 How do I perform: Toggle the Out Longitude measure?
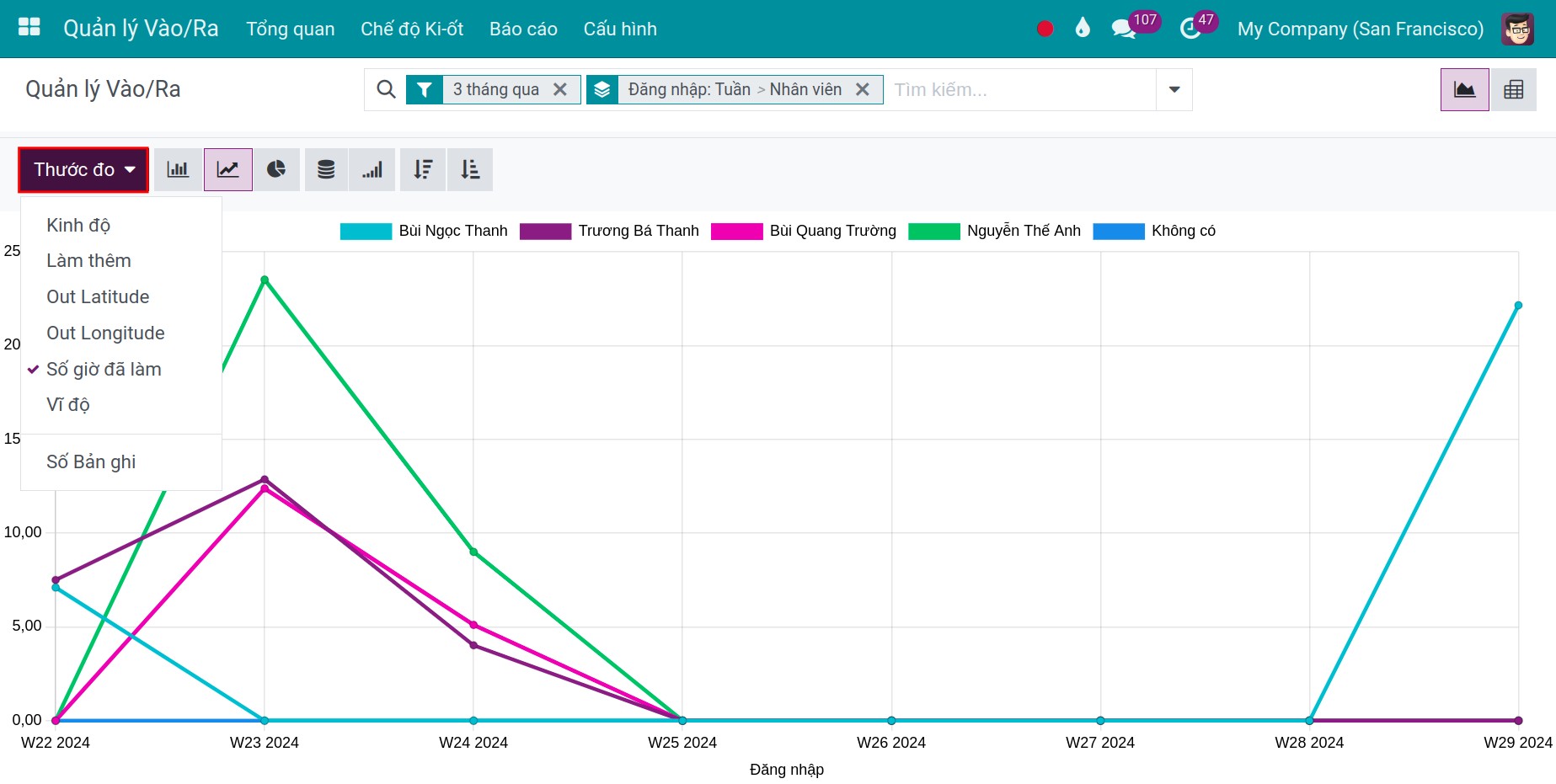click(x=121, y=333)
